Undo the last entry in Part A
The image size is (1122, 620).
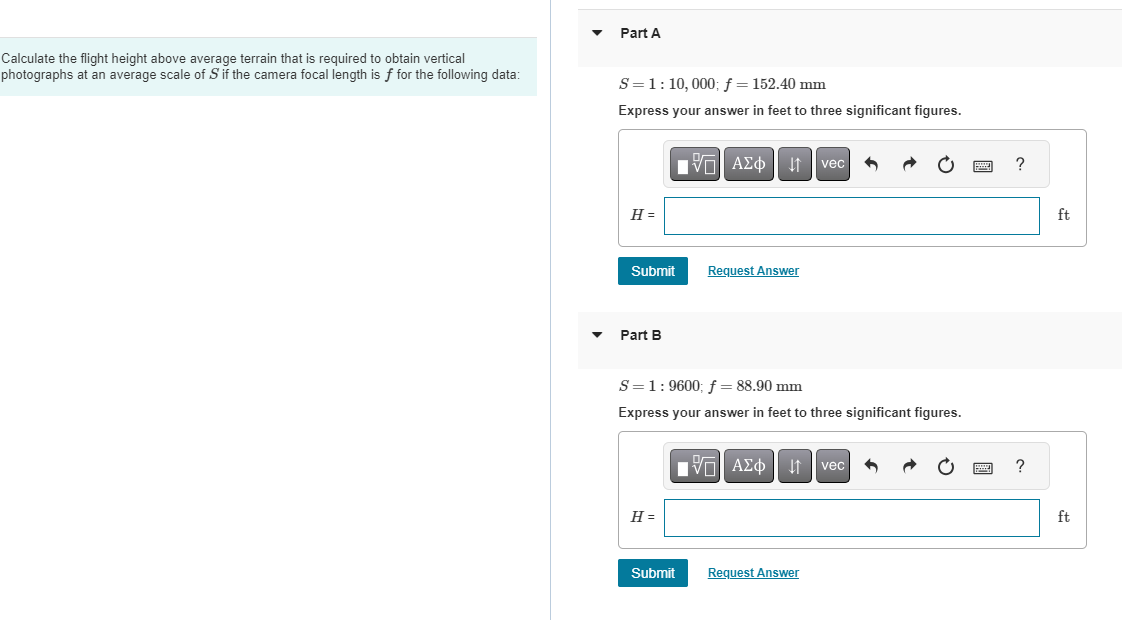[871, 163]
